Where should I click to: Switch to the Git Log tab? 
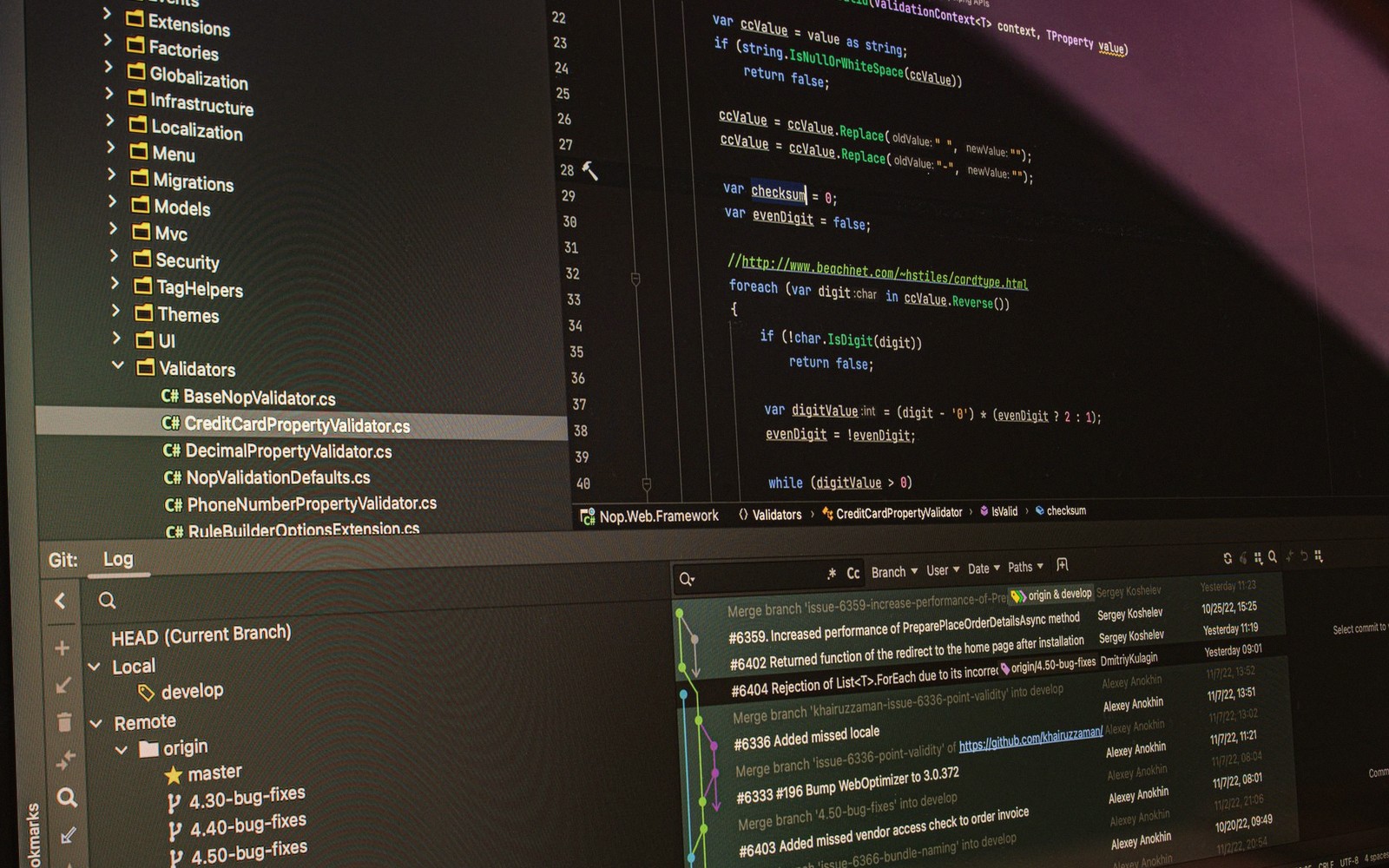(118, 560)
